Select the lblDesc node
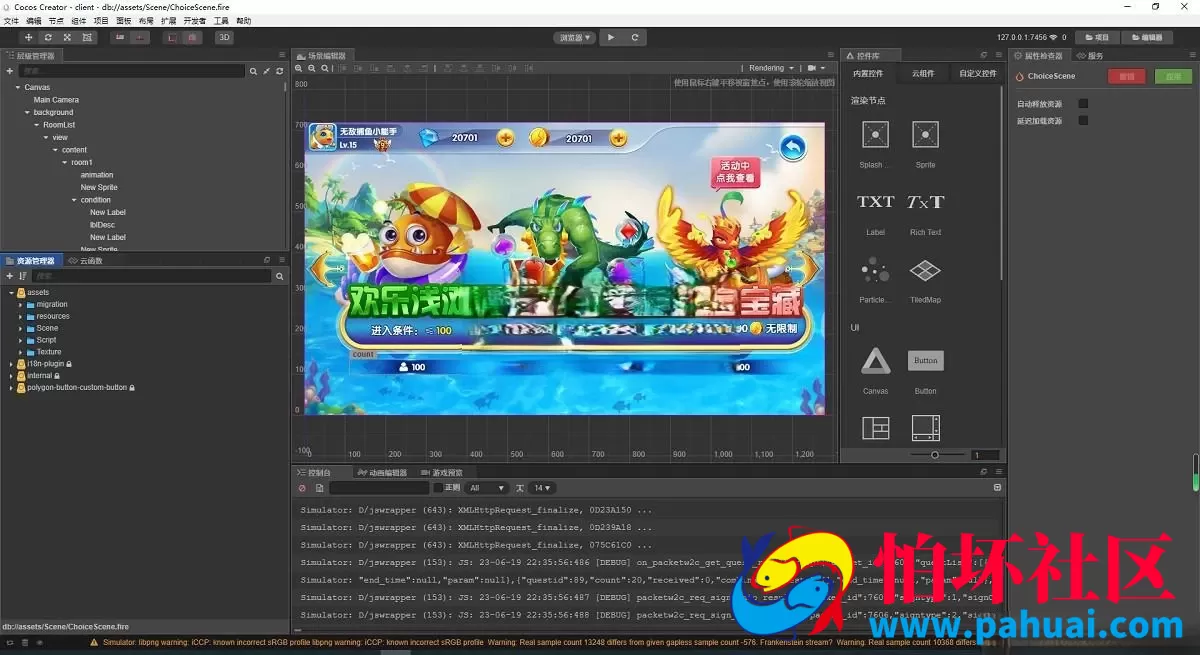The height and width of the screenshot is (655, 1200). tap(102, 225)
